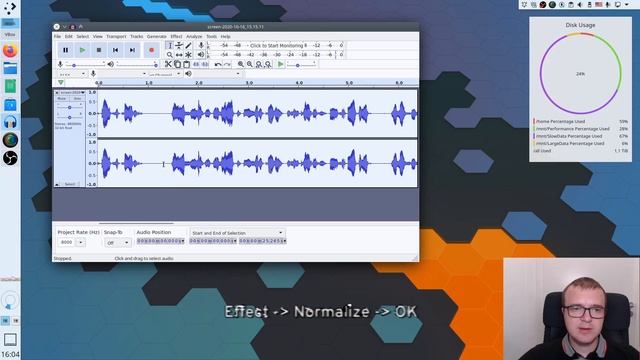Click the playback meter speaker icon
640x360 pixels.
201,55
